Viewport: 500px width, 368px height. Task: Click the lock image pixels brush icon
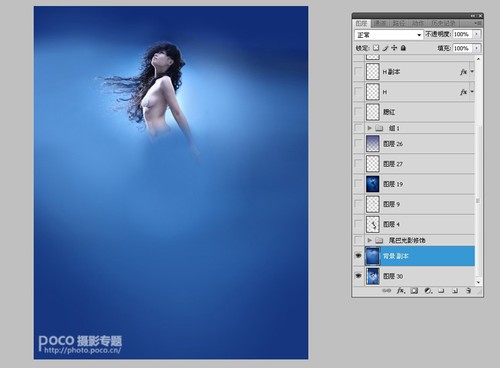[385, 48]
